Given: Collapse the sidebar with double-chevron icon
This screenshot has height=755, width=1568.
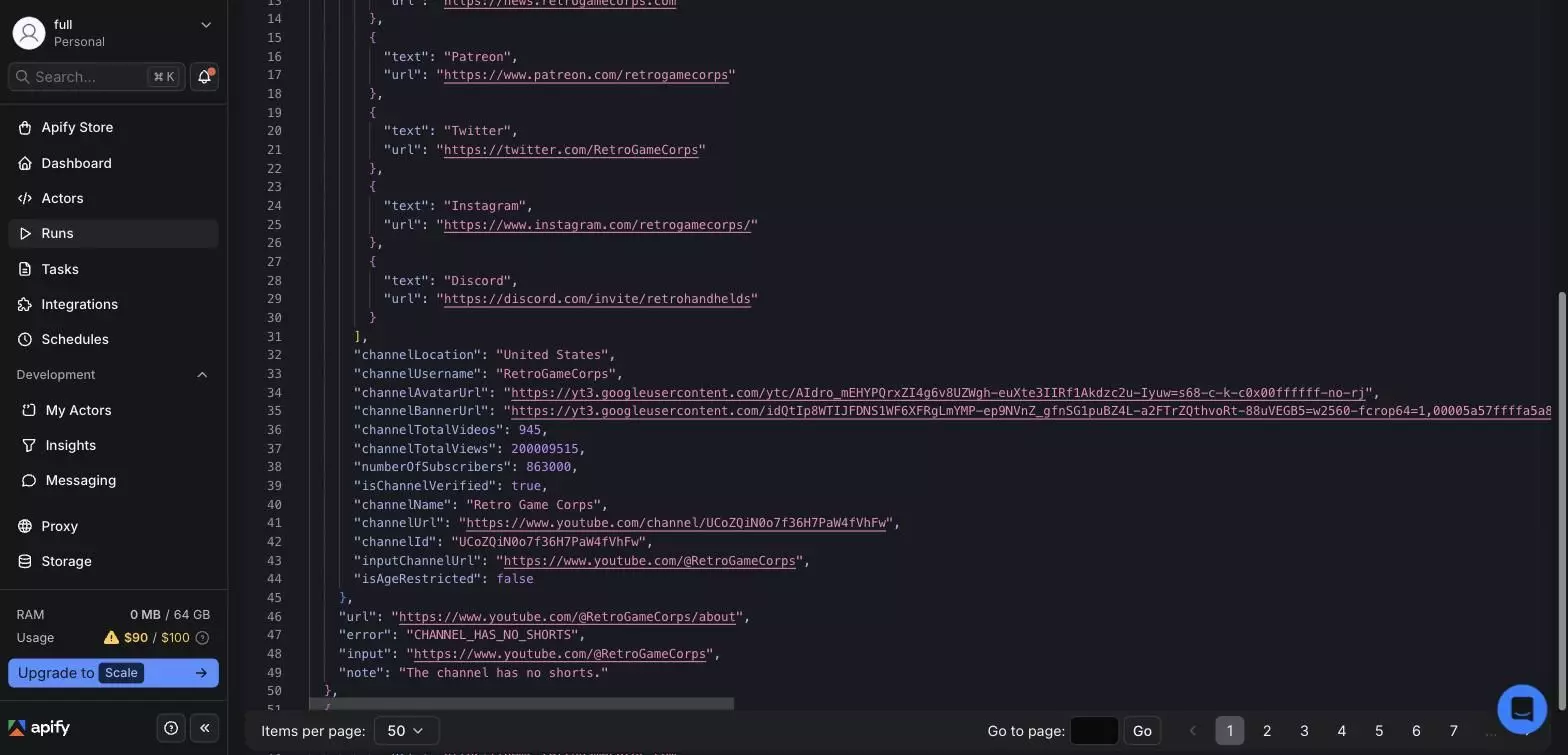Looking at the screenshot, I should [205, 728].
